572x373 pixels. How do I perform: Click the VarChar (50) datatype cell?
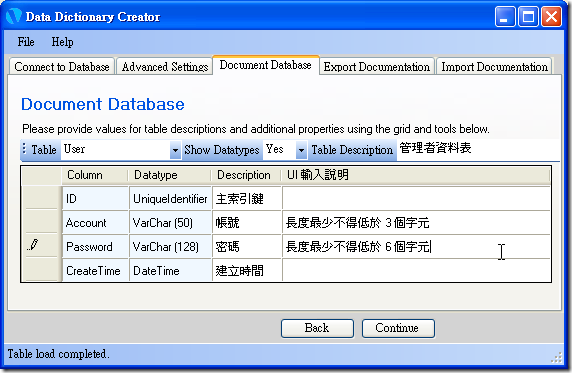click(x=170, y=223)
